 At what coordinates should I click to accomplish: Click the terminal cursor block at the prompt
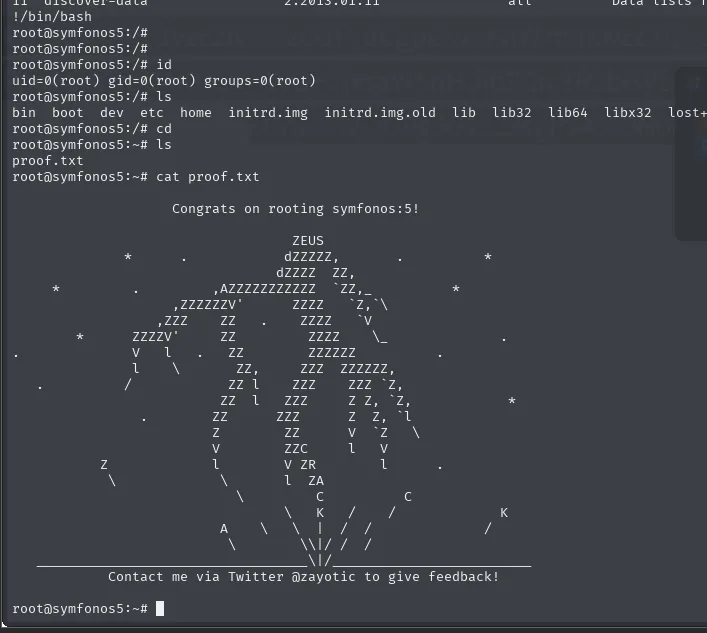click(x=160, y=609)
